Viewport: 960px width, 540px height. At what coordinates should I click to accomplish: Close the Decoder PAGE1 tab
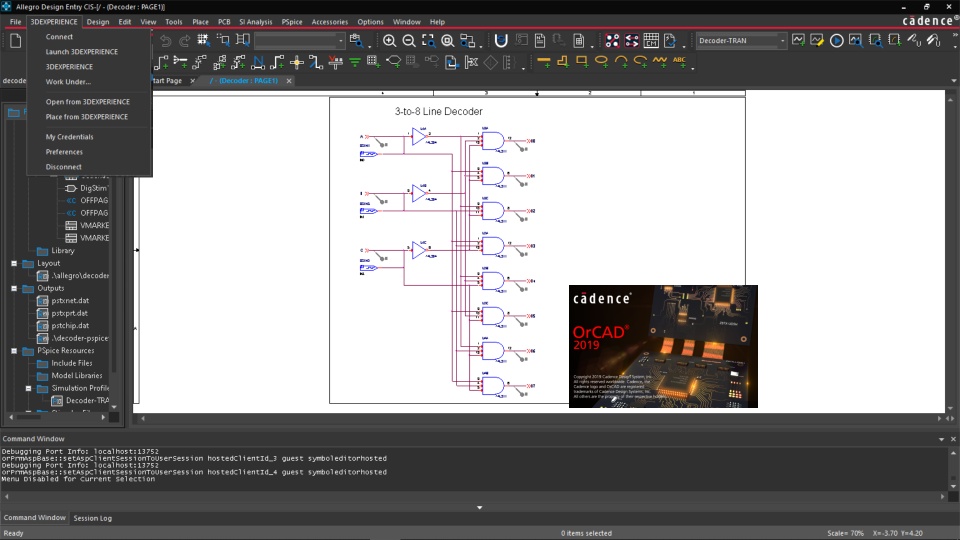point(289,81)
